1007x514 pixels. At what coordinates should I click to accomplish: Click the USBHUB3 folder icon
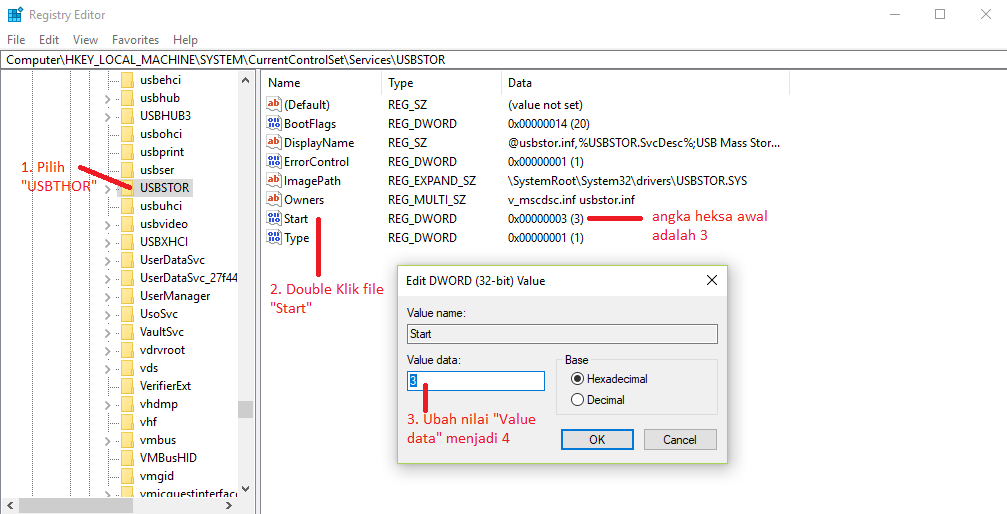click(127, 116)
